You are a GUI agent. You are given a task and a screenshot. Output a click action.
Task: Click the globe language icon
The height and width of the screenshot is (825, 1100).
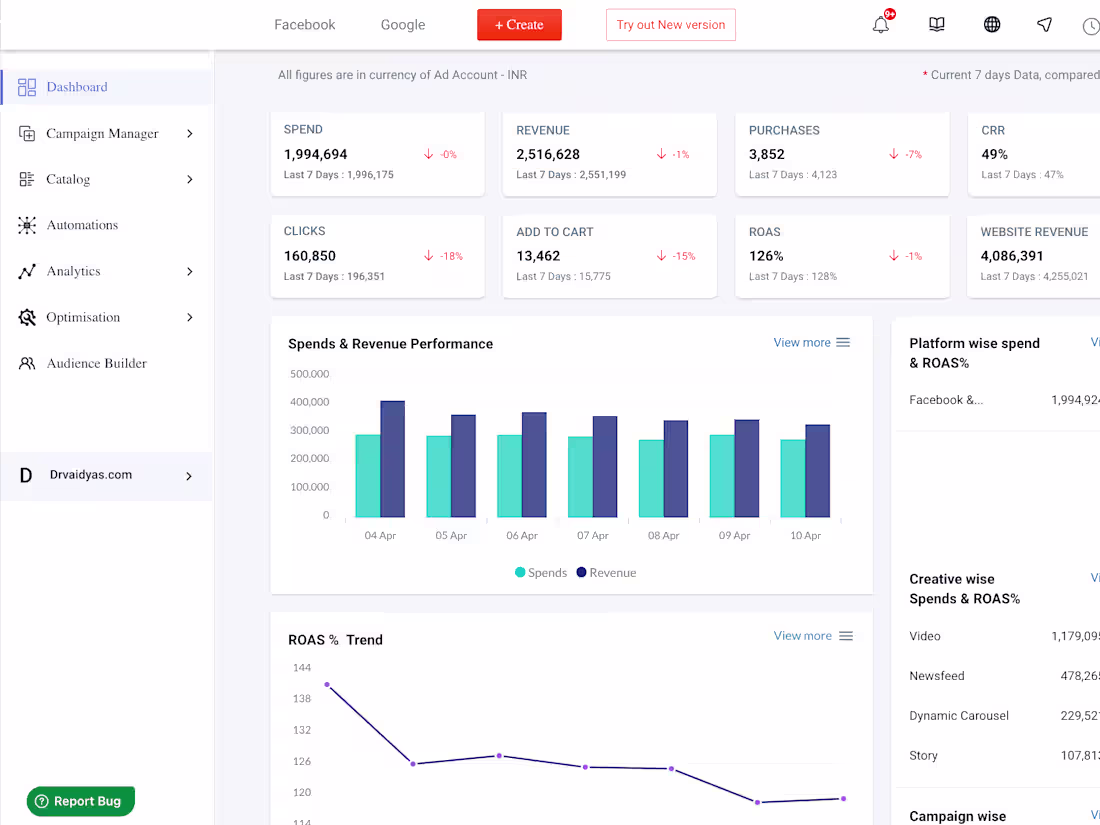click(x=991, y=24)
